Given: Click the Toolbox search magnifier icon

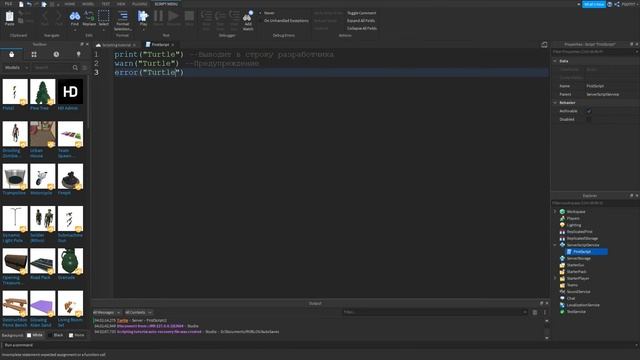Looking at the screenshot, I should point(75,68).
